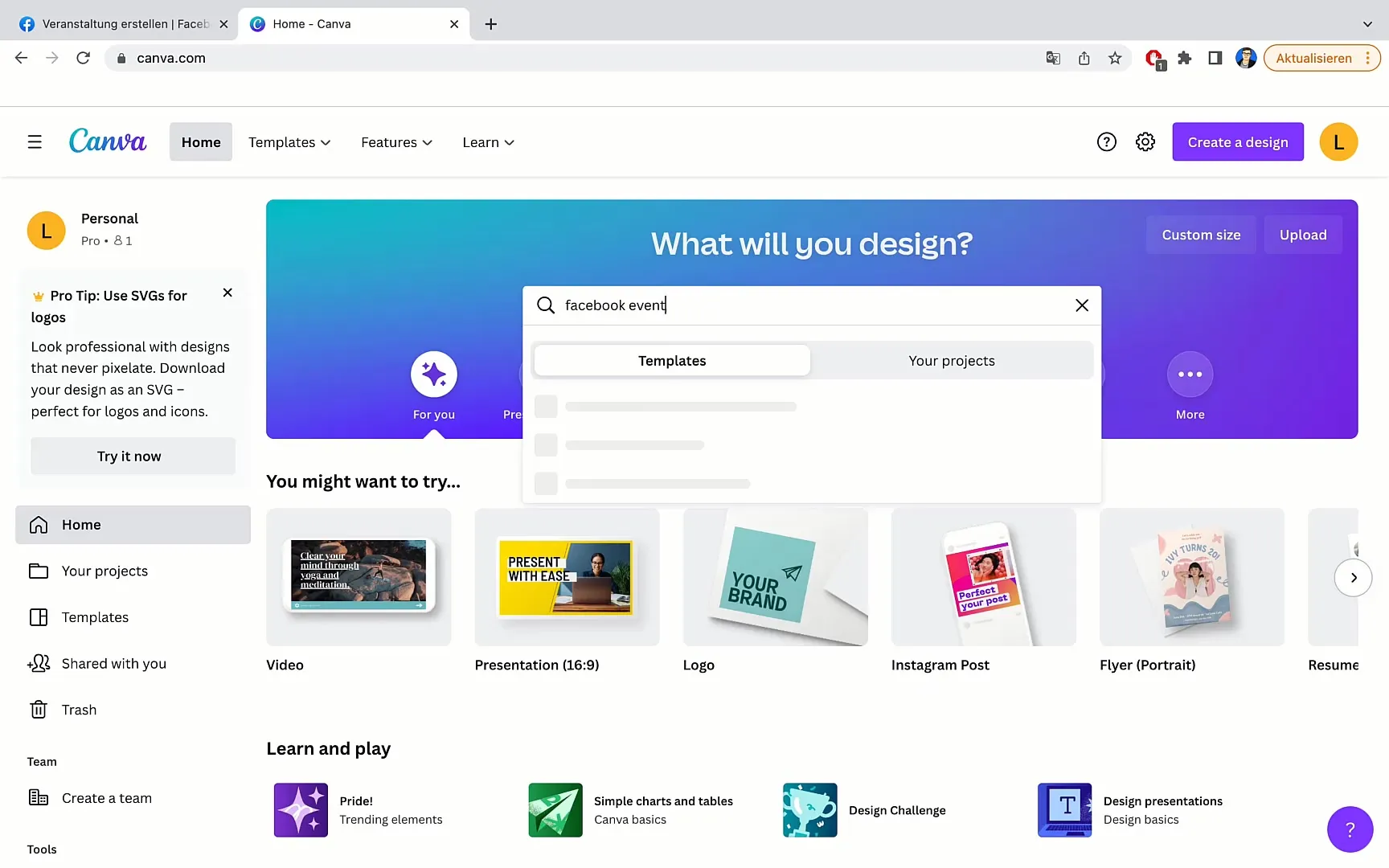The width and height of the screenshot is (1389, 868).
Task: Click the translate page icon
Action: click(x=1053, y=58)
